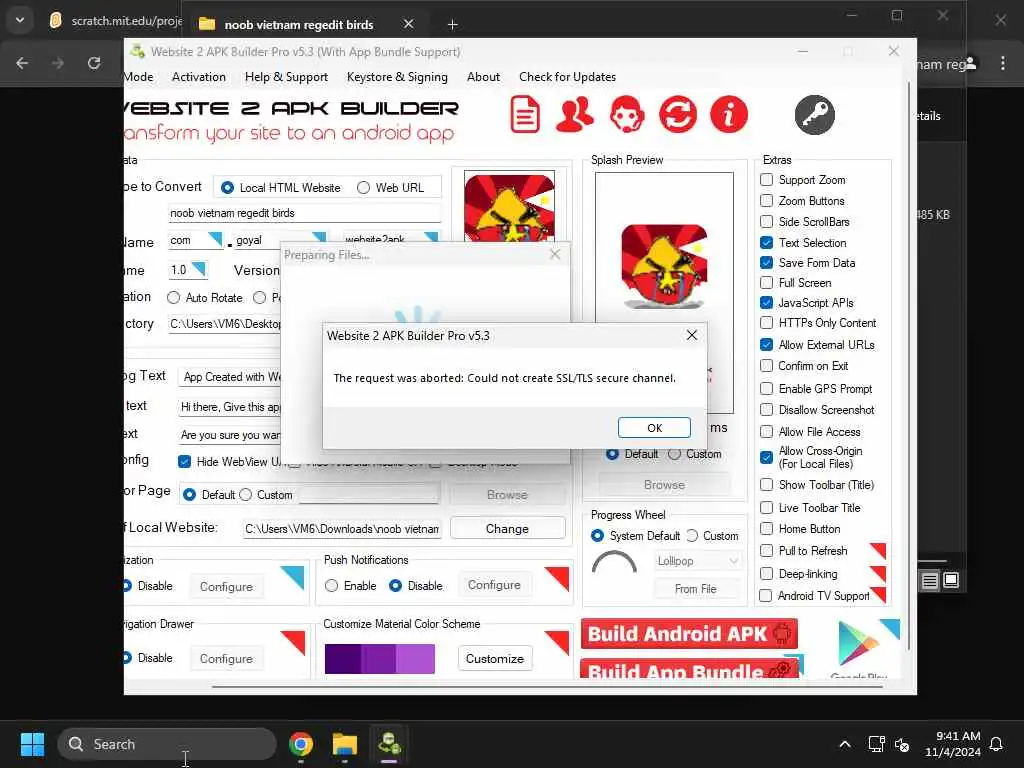
Task: Select Auto Rotate orientation
Action: 173,298
